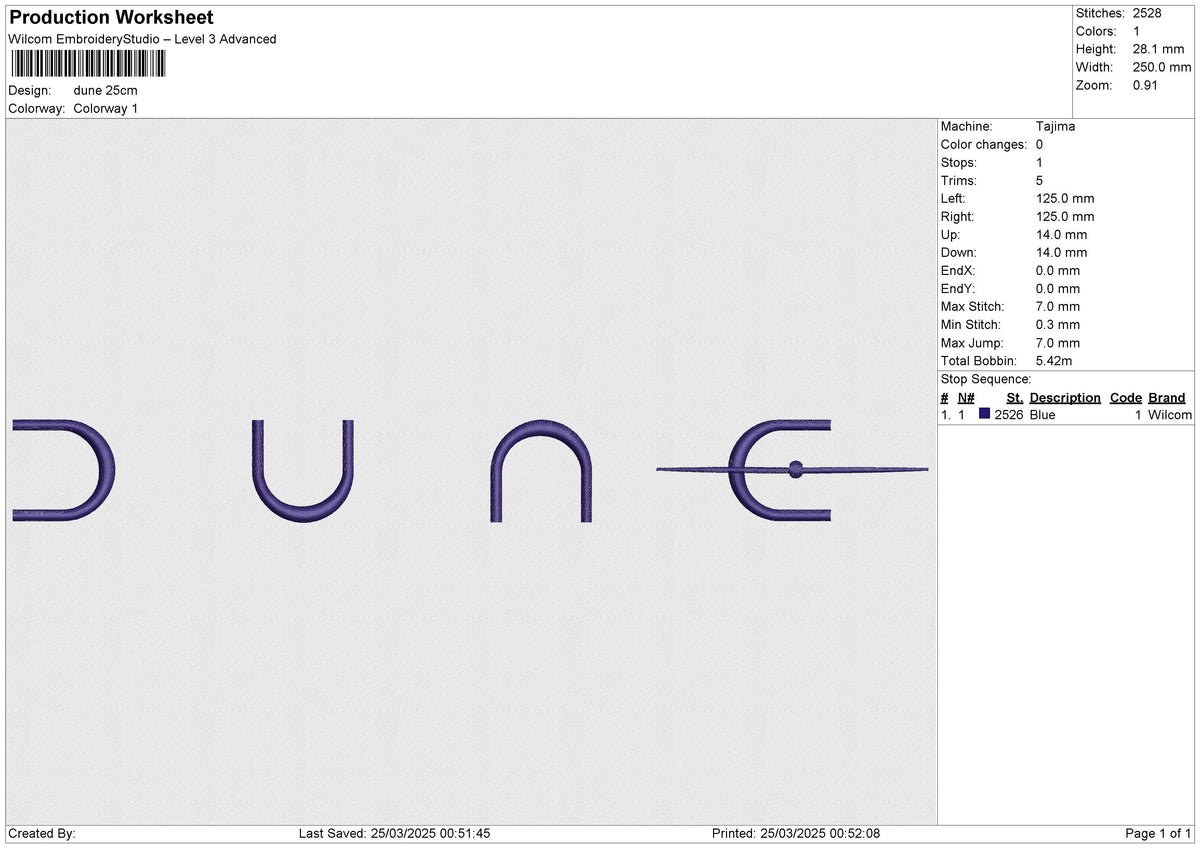Viewport: 1200px width, 848px height.
Task: Click the Stitches value 2528
Action: coord(1147,13)
